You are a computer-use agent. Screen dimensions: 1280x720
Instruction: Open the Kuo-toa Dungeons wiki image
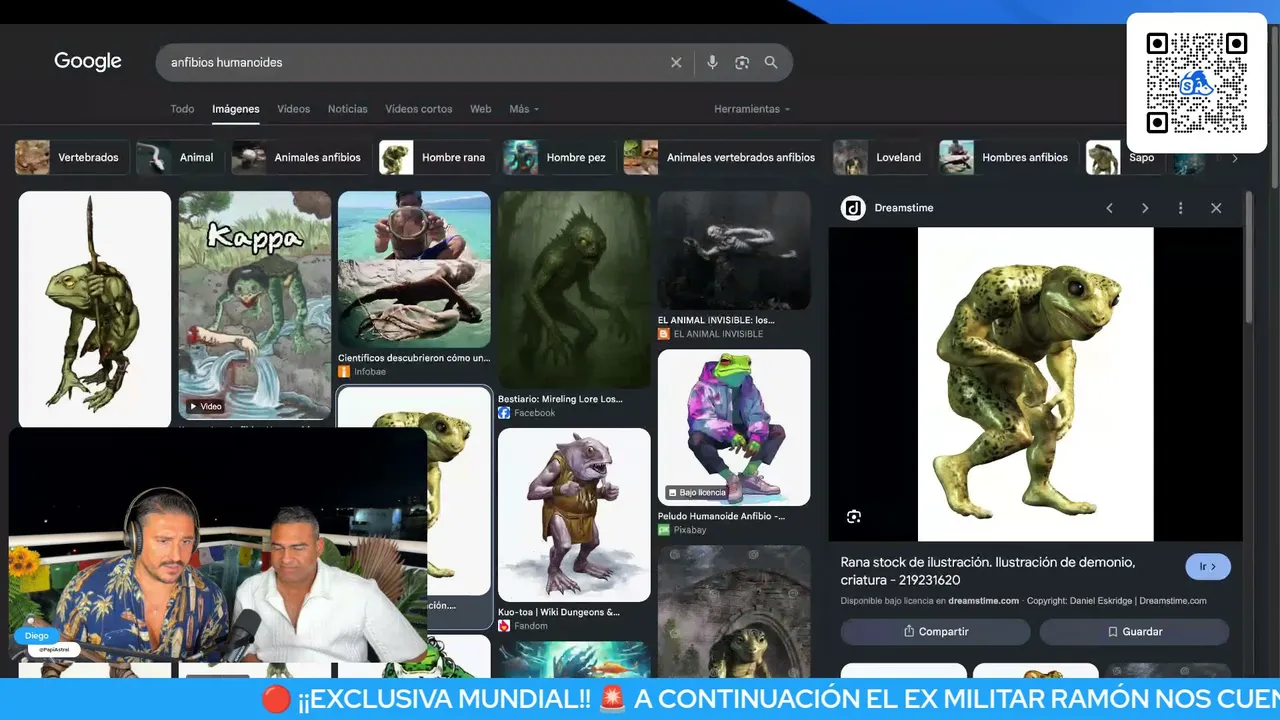[x=574, y=515]
